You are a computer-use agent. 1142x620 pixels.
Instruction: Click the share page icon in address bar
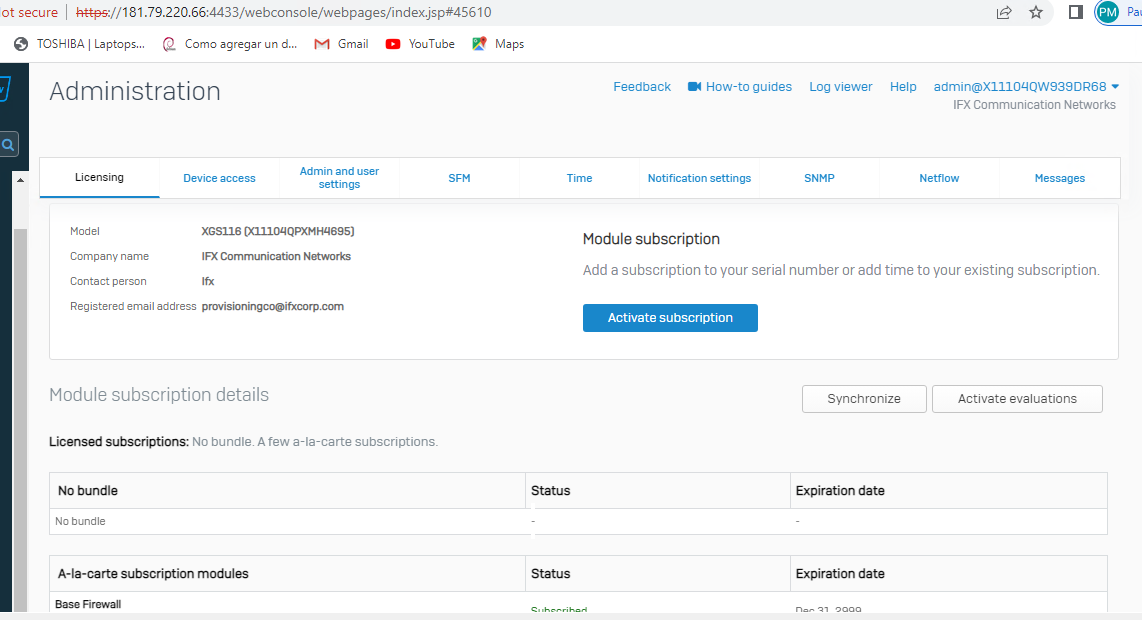(x=1004, y=13)
